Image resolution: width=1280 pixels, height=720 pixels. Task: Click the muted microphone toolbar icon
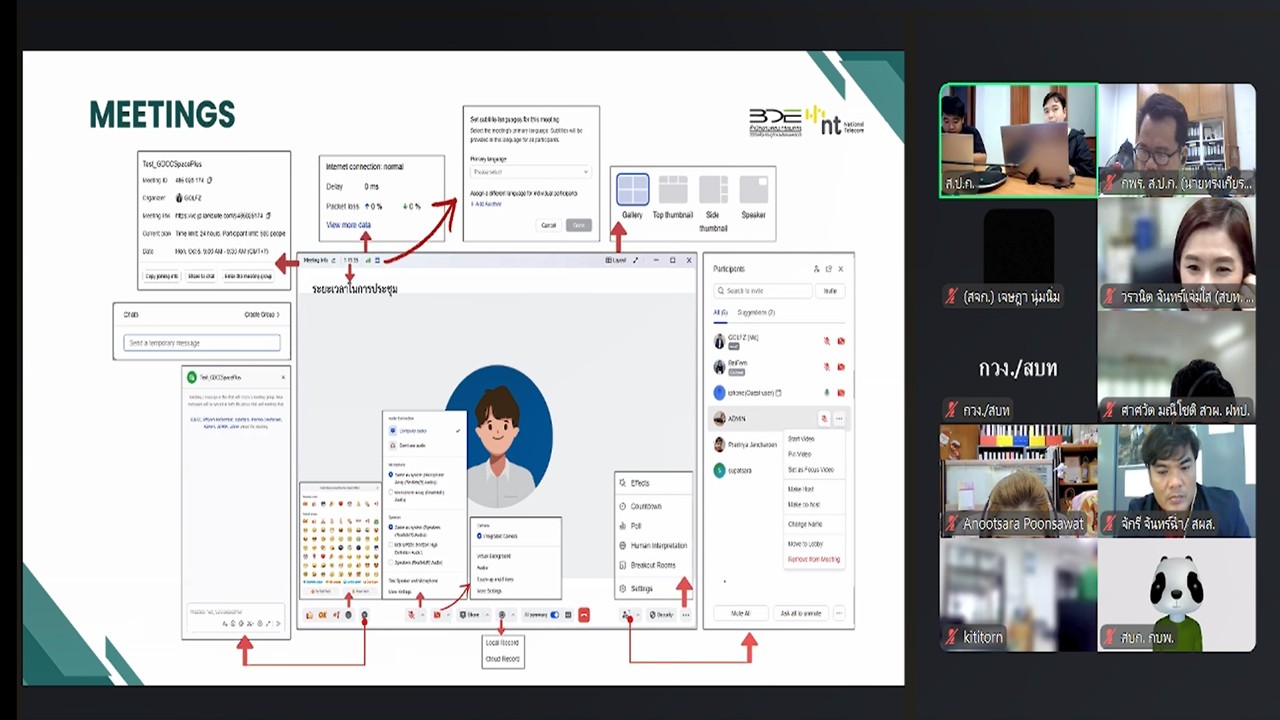point(411,615)
